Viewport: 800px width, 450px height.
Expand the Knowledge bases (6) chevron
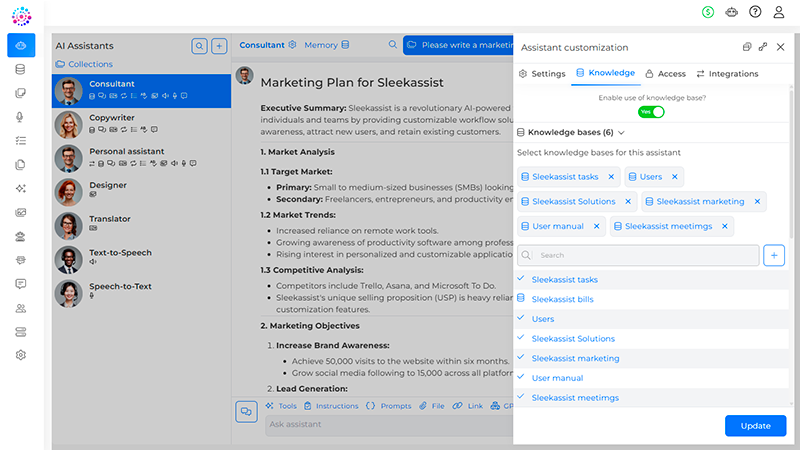point(621,132)
